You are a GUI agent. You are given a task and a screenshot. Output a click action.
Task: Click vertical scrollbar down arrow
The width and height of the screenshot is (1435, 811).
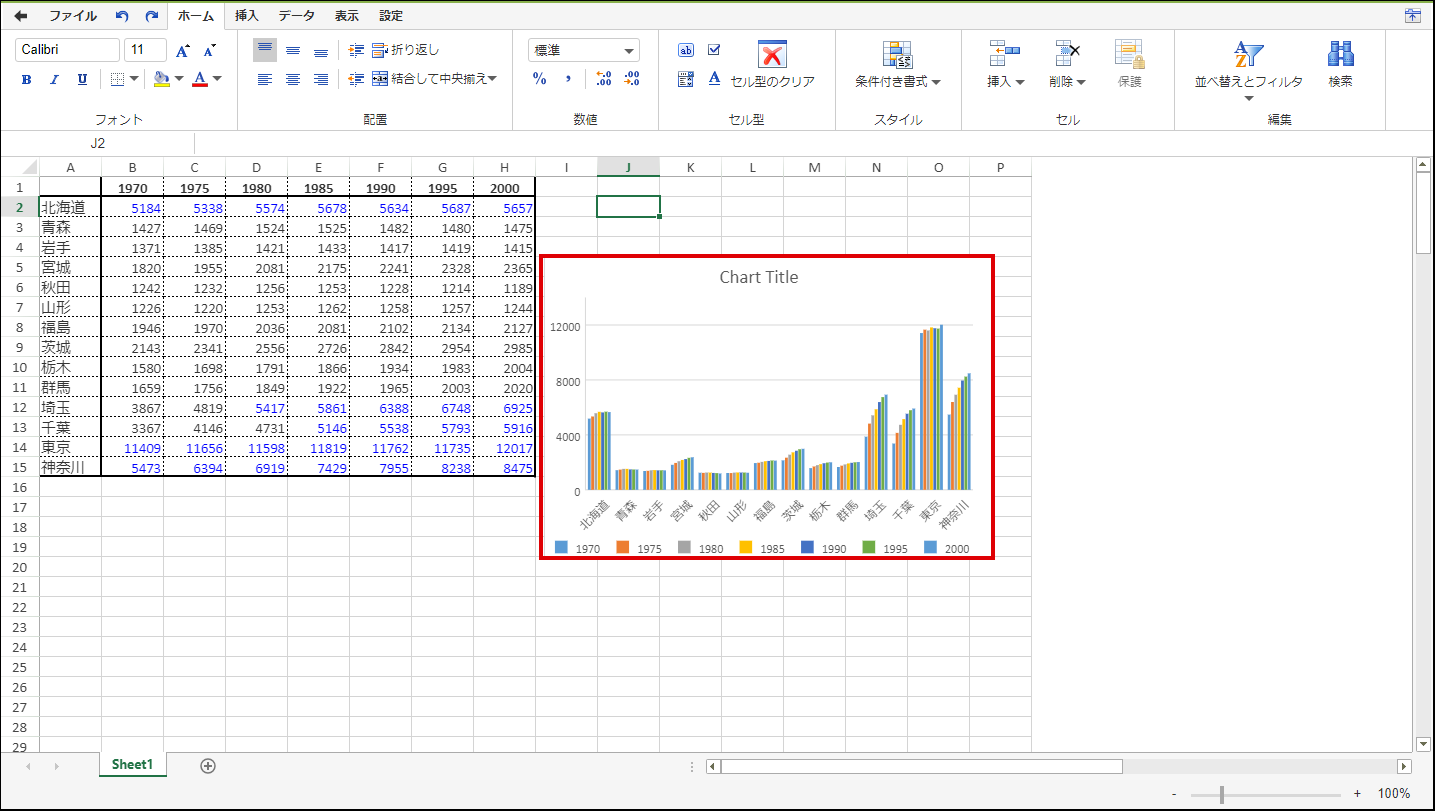pyautogui.click(x=1424, y=744)
